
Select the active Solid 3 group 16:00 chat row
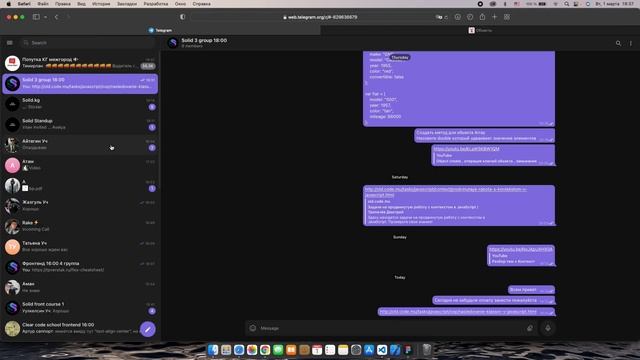pyautogui.click(x=80, y=83)
